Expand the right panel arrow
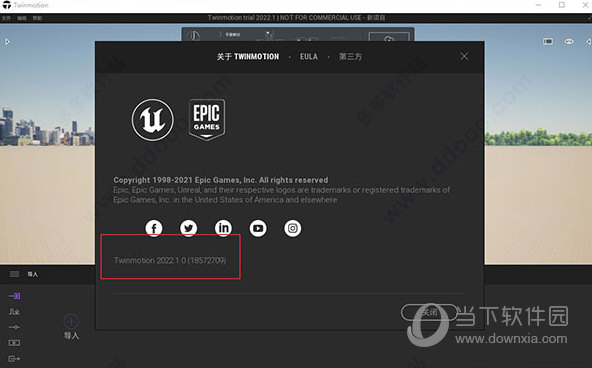Image resolution: width=592 pixels, height=368 pixels. pyautogui.click(x=589, y=42)
